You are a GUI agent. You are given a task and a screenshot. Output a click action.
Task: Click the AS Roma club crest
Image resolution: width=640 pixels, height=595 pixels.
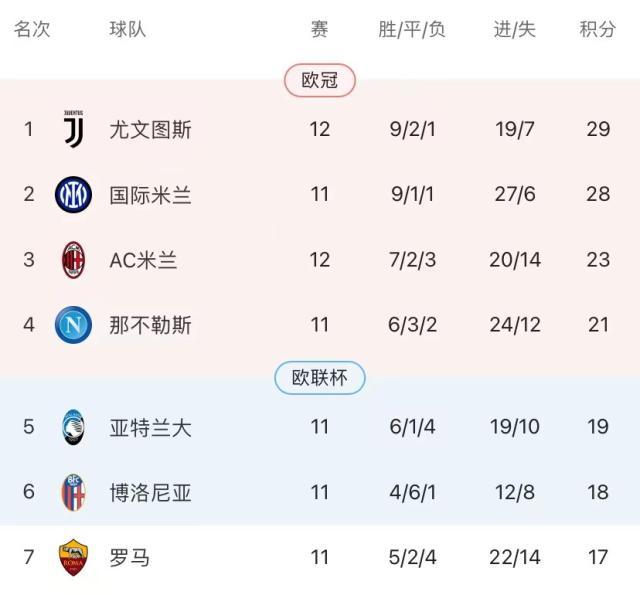73,557
